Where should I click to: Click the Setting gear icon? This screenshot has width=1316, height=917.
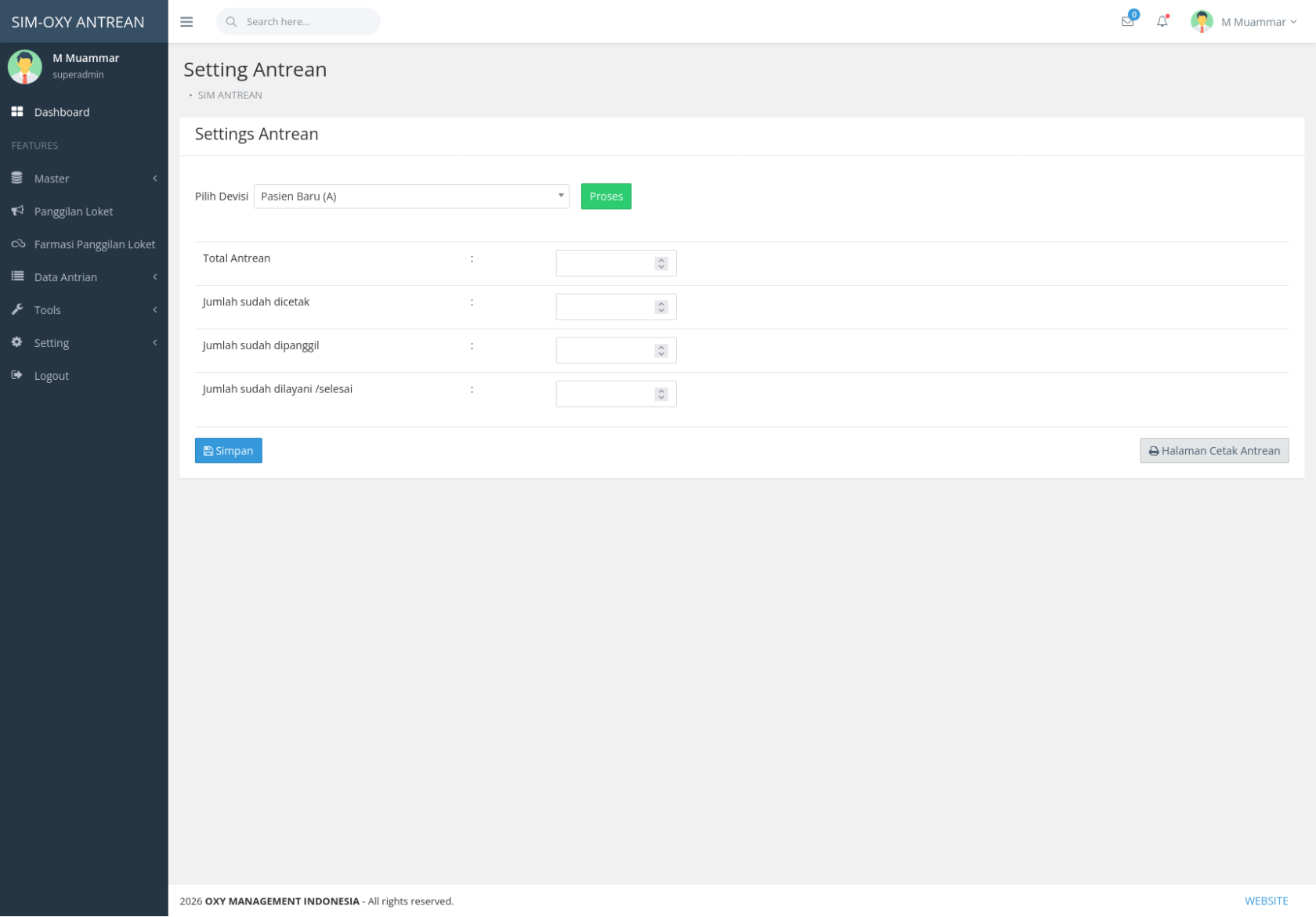point(17,343)
